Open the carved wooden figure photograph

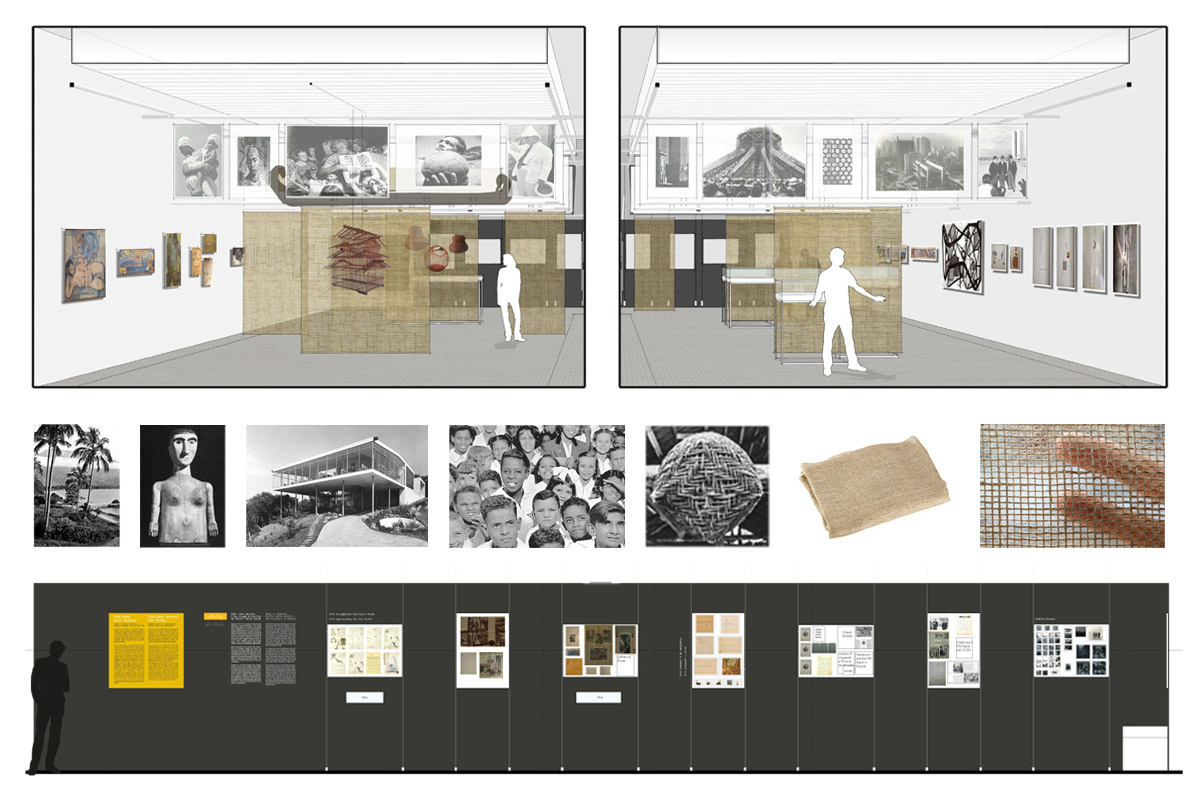pos(182,486)
